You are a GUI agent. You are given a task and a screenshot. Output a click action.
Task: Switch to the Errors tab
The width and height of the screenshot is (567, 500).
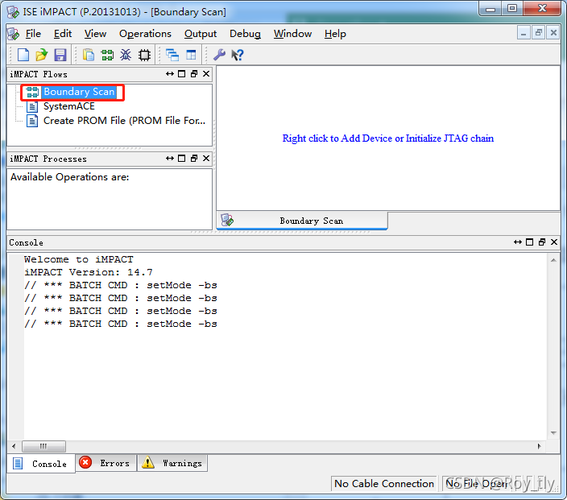tap(106, 463)
